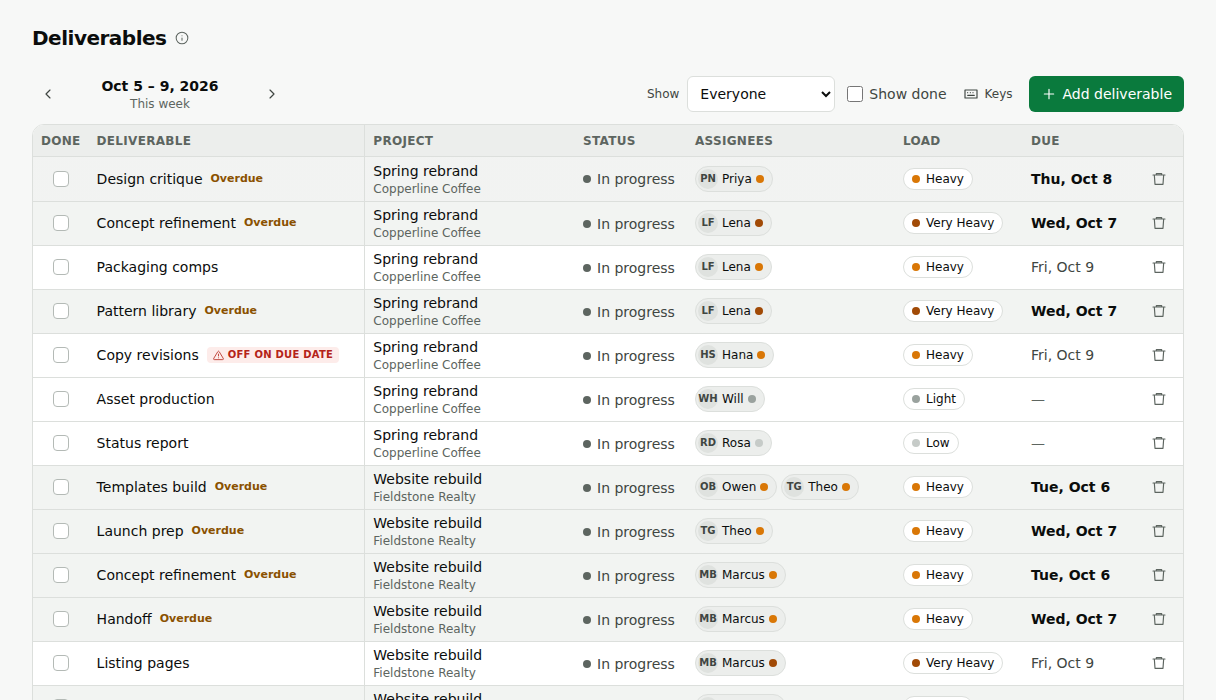Screen dimensions: 1216x700
Task: Click the Status column header
Action: click(x=609, y=141)
